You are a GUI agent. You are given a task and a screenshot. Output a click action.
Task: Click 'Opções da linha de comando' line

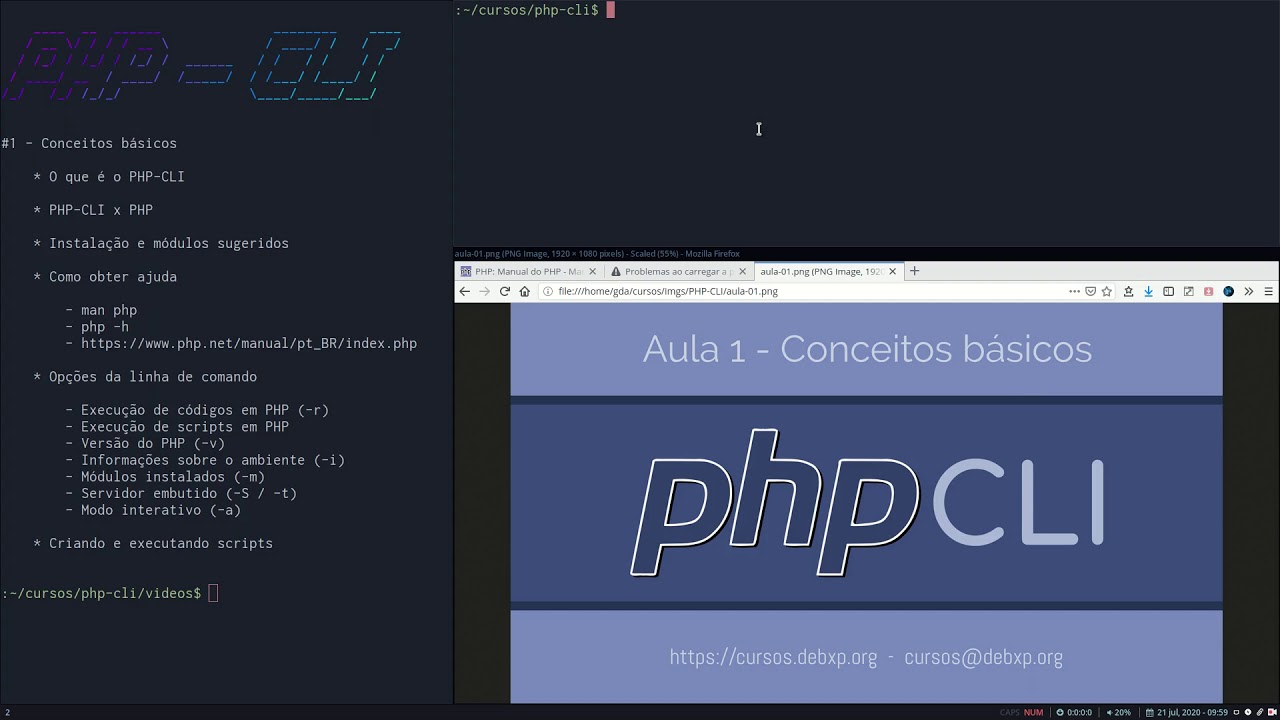tap(145, 377)
